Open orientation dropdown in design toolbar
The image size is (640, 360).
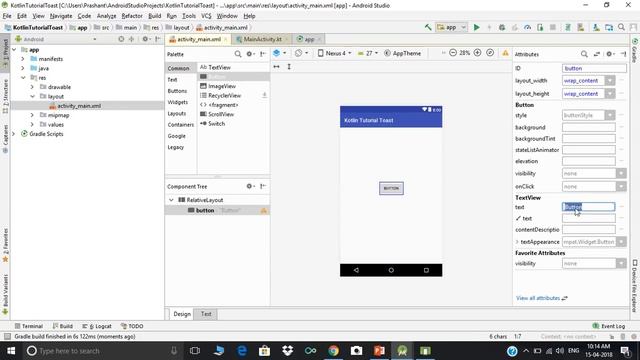[x=302, y=53]
